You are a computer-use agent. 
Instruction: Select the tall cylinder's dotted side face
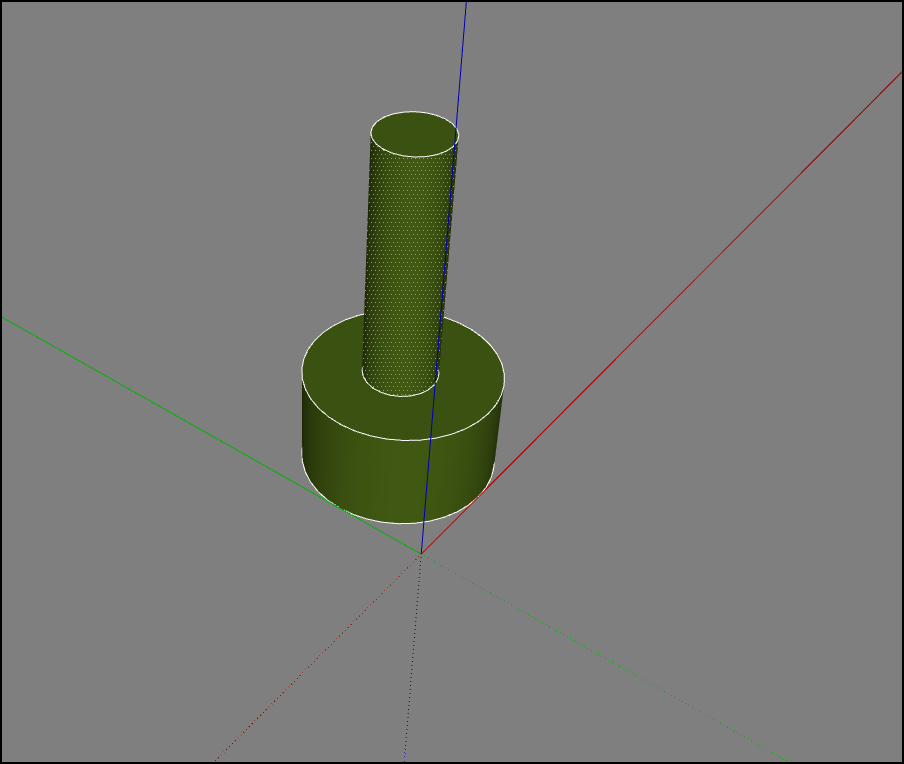point(406,271)
